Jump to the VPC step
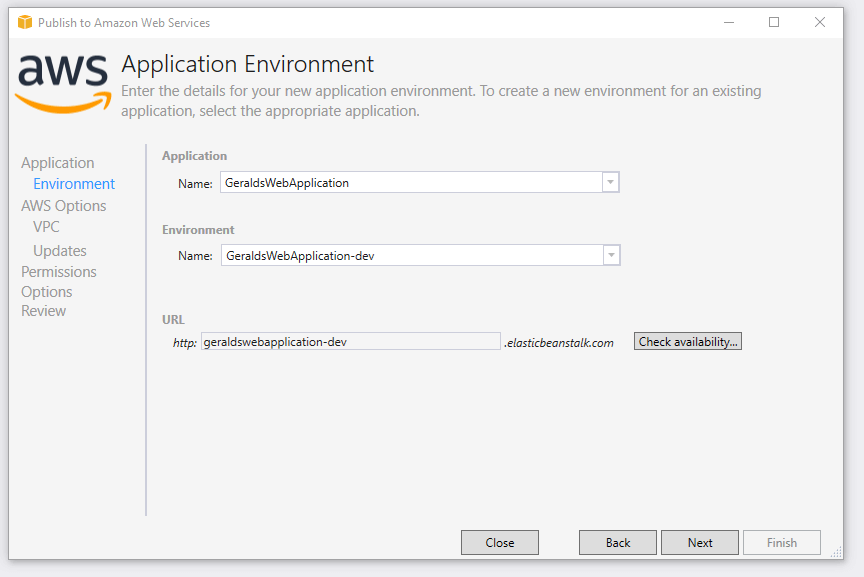 [46, 227]
